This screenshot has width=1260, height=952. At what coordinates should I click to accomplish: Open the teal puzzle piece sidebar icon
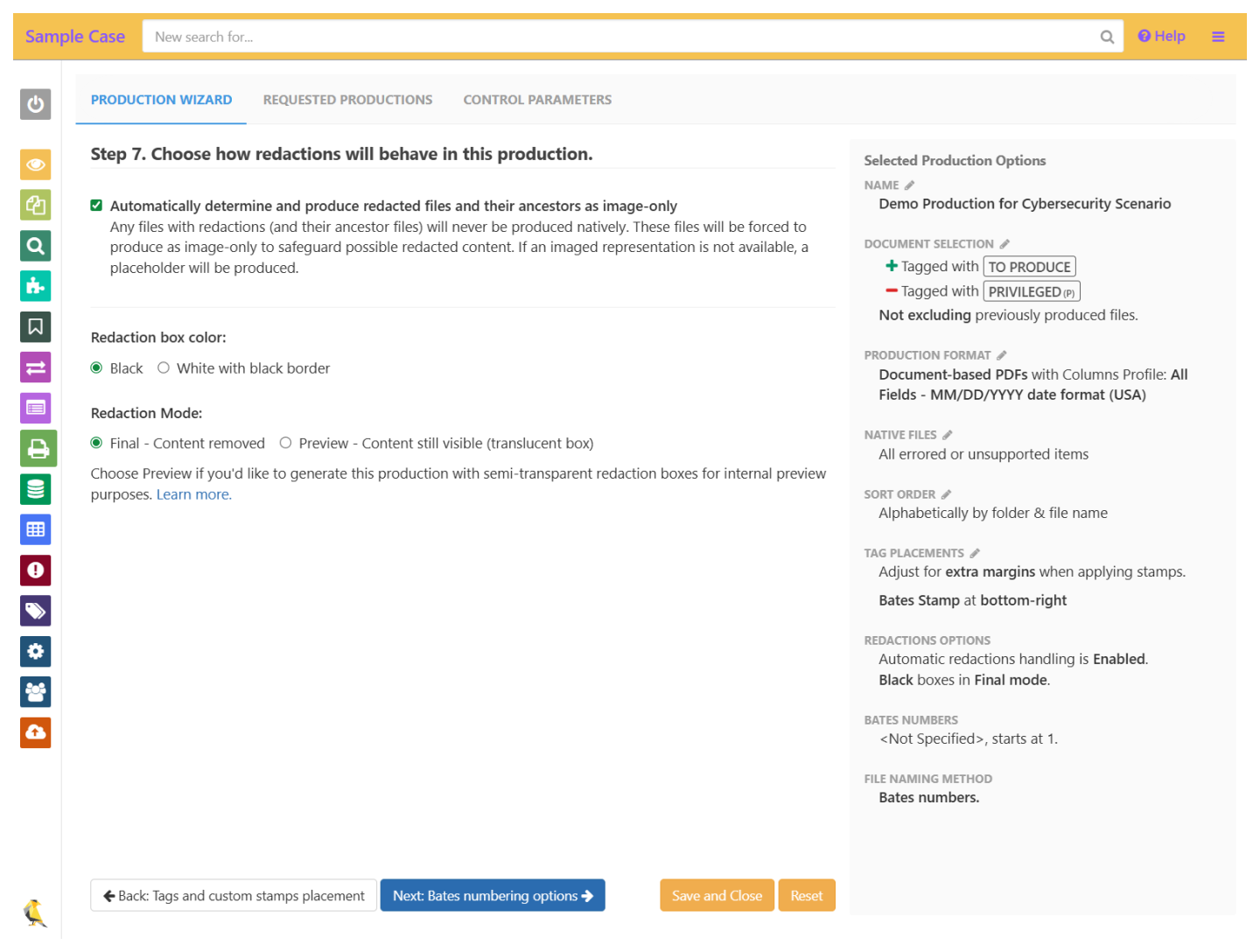(35, 286)
